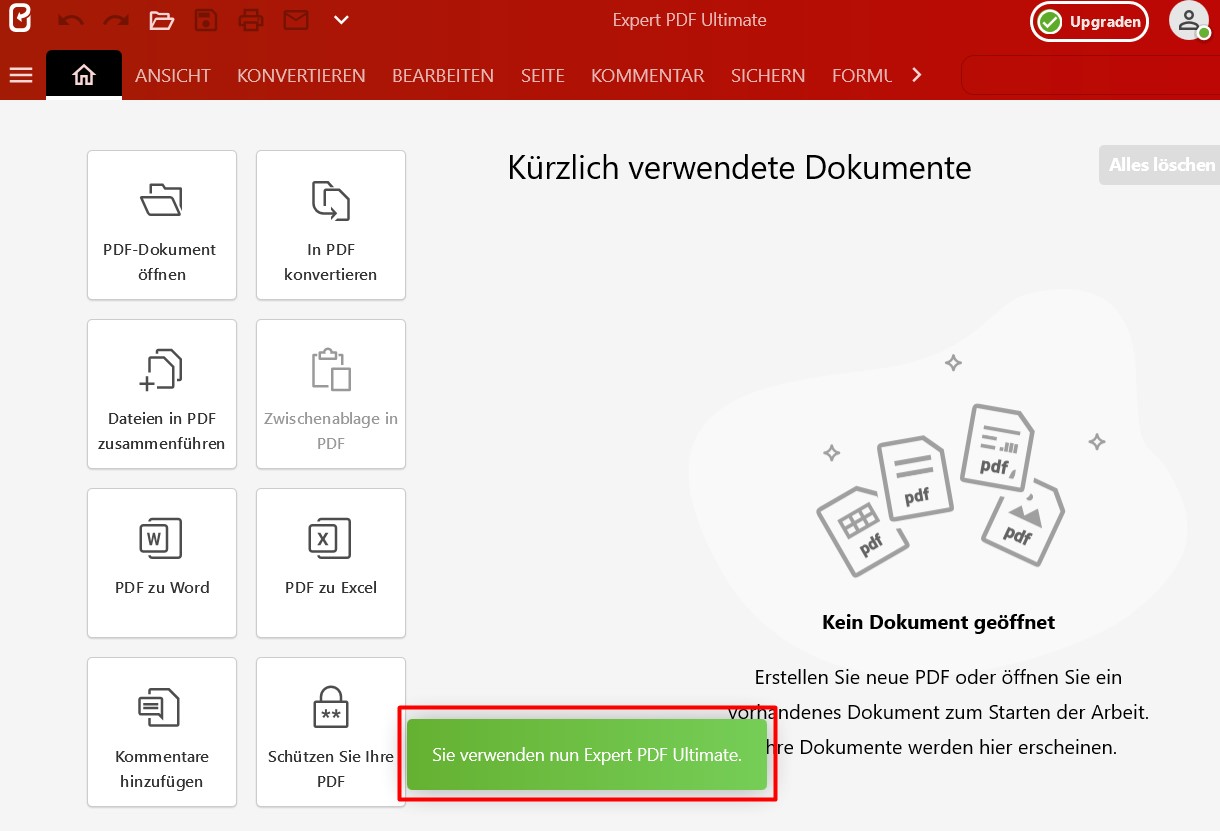Click the In PDF konvertieren tile
The width and height of the screenshot is (1220, 831).
point(331,225)
